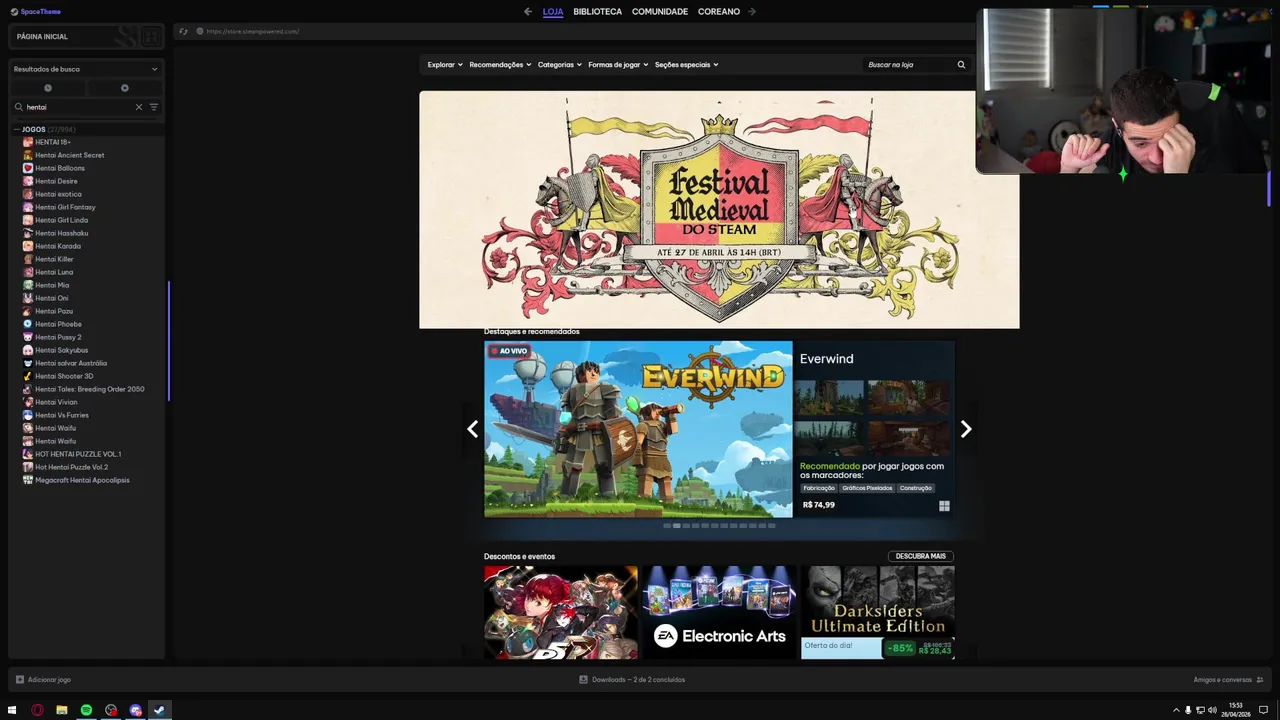Click the Festival Medieval do Steam banner
The image size is (1280, 720).
pos(719,210)
